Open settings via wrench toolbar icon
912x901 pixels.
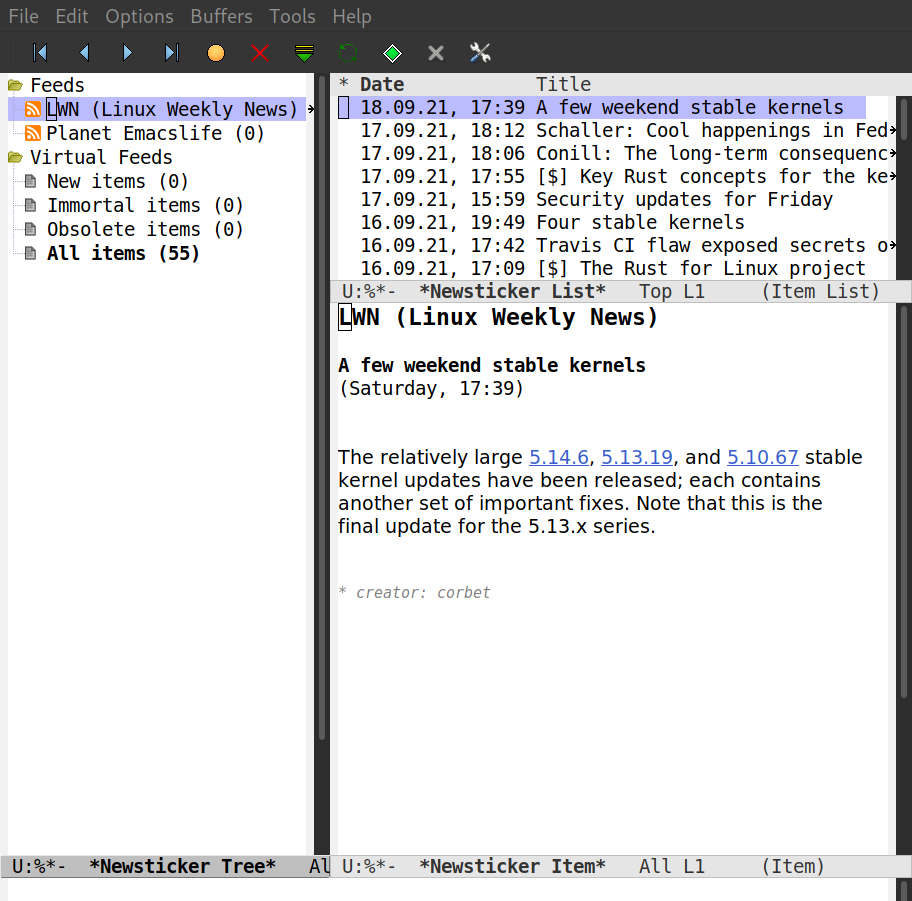tap(480, 53)
